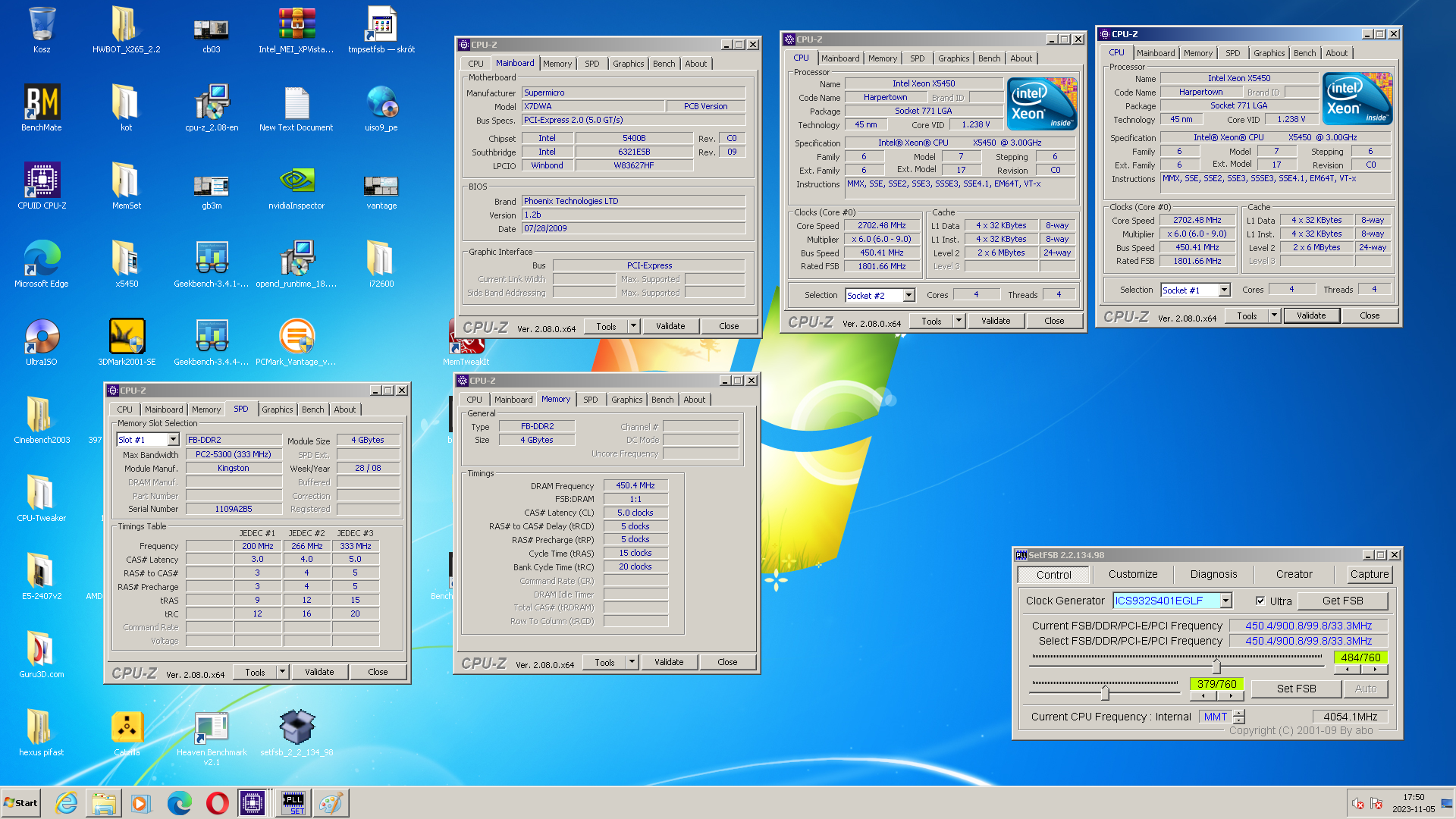Launch the UltraISO desktop icon

[42, 341]
